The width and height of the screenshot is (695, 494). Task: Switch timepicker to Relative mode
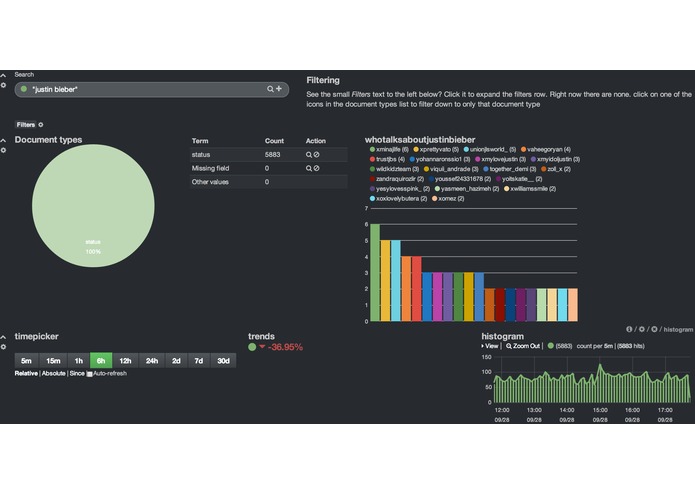pyautogui.click(x=26, y=373)
